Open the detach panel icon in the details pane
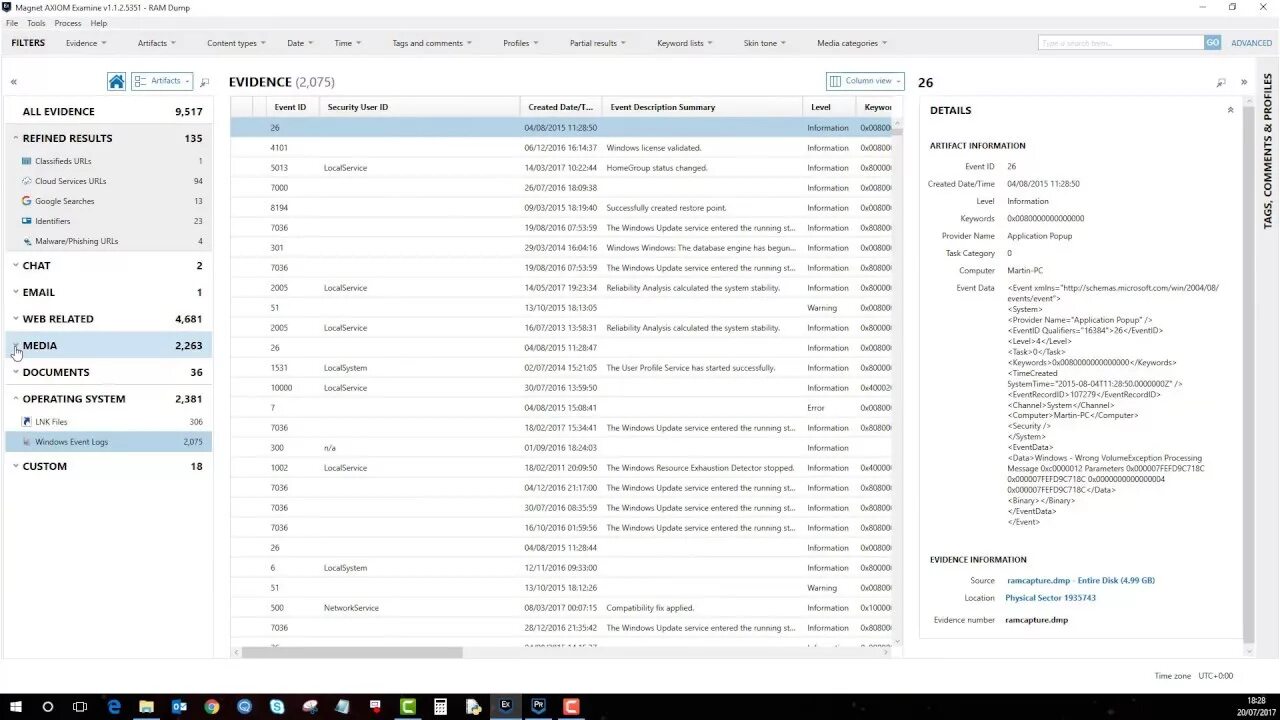Image resolution: width=1280 pixels, height=720 pixels. (x=1220, y=82)
